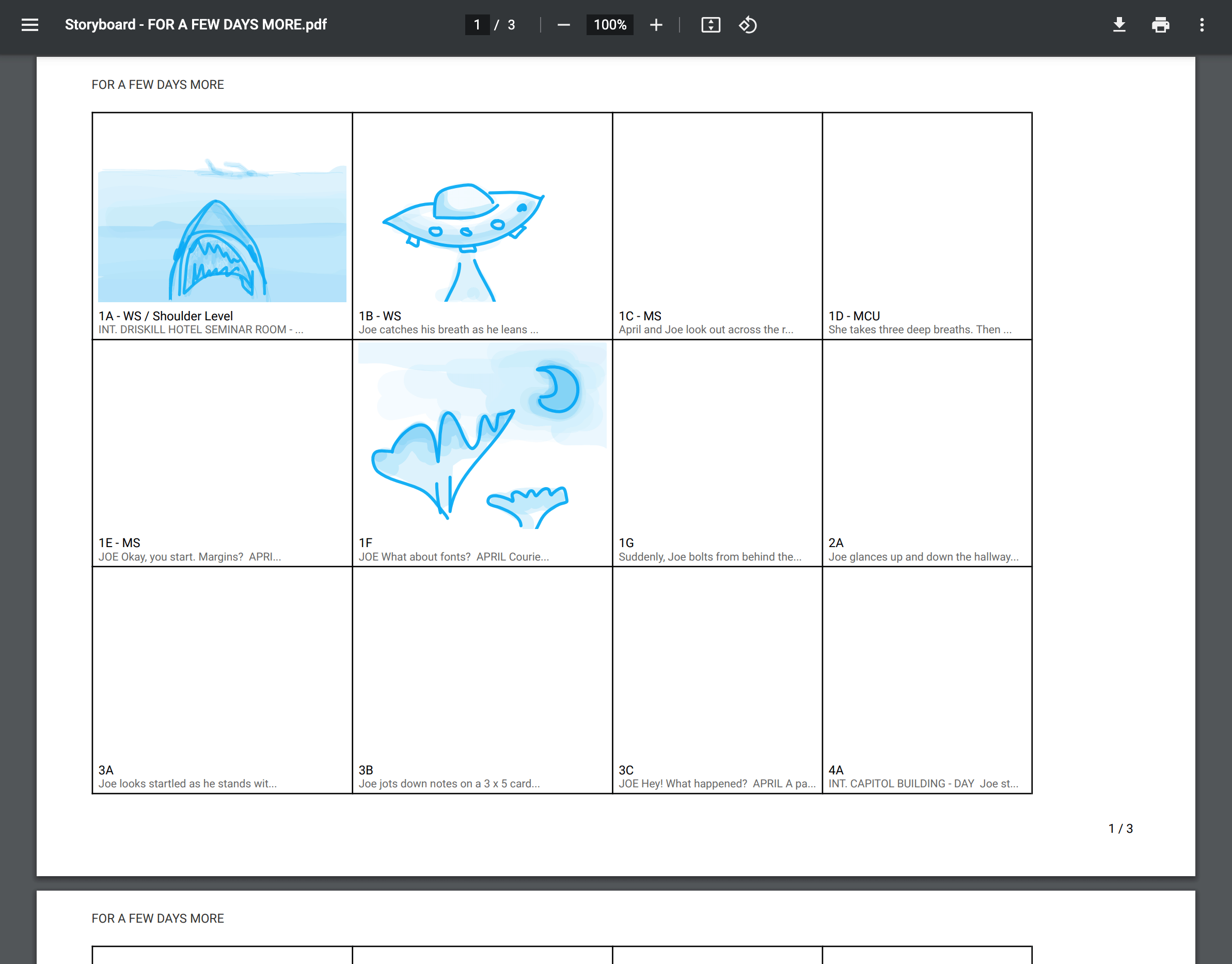Click the zoom out minus button
This screenshot has width=1232, height=964.
coord(563,25)
